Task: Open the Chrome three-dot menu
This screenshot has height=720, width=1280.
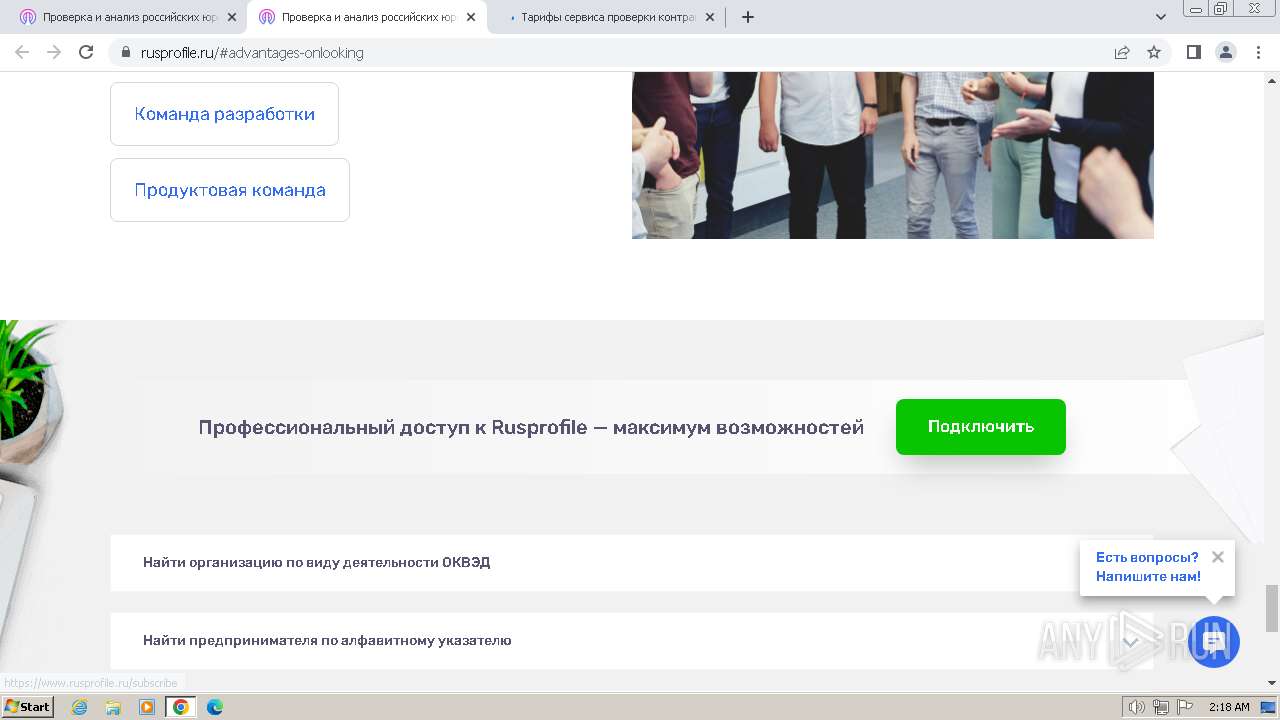Action: click(x=1258, y=53)
